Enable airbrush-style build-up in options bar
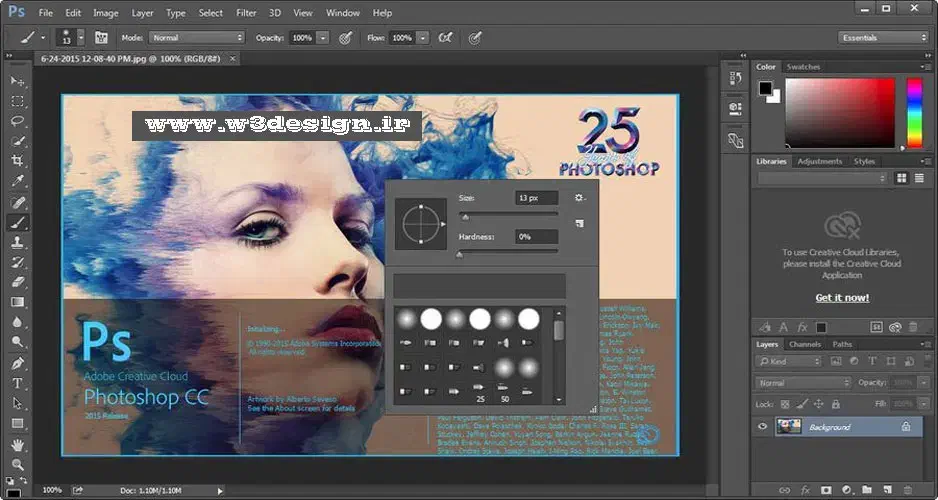The height and width of the screenshot is (500, 938). pyautogui.click(x=445, y=37)
